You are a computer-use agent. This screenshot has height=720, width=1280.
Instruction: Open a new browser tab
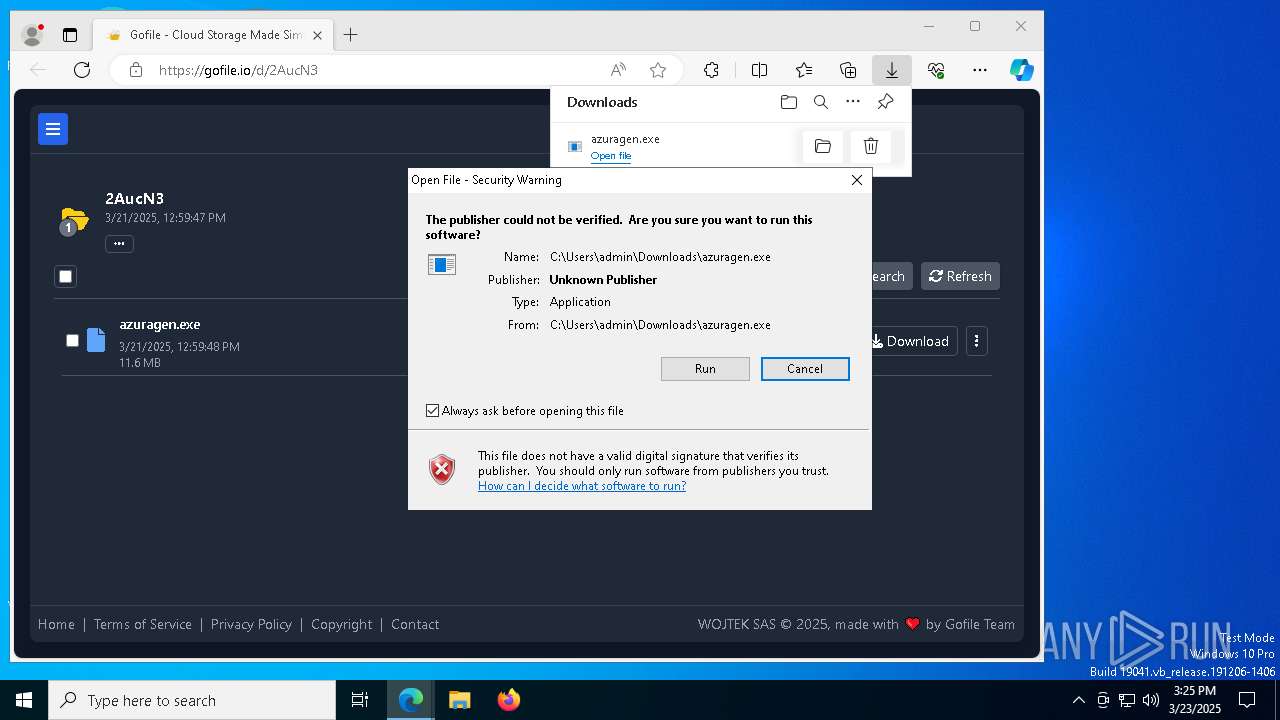(350, 35)
